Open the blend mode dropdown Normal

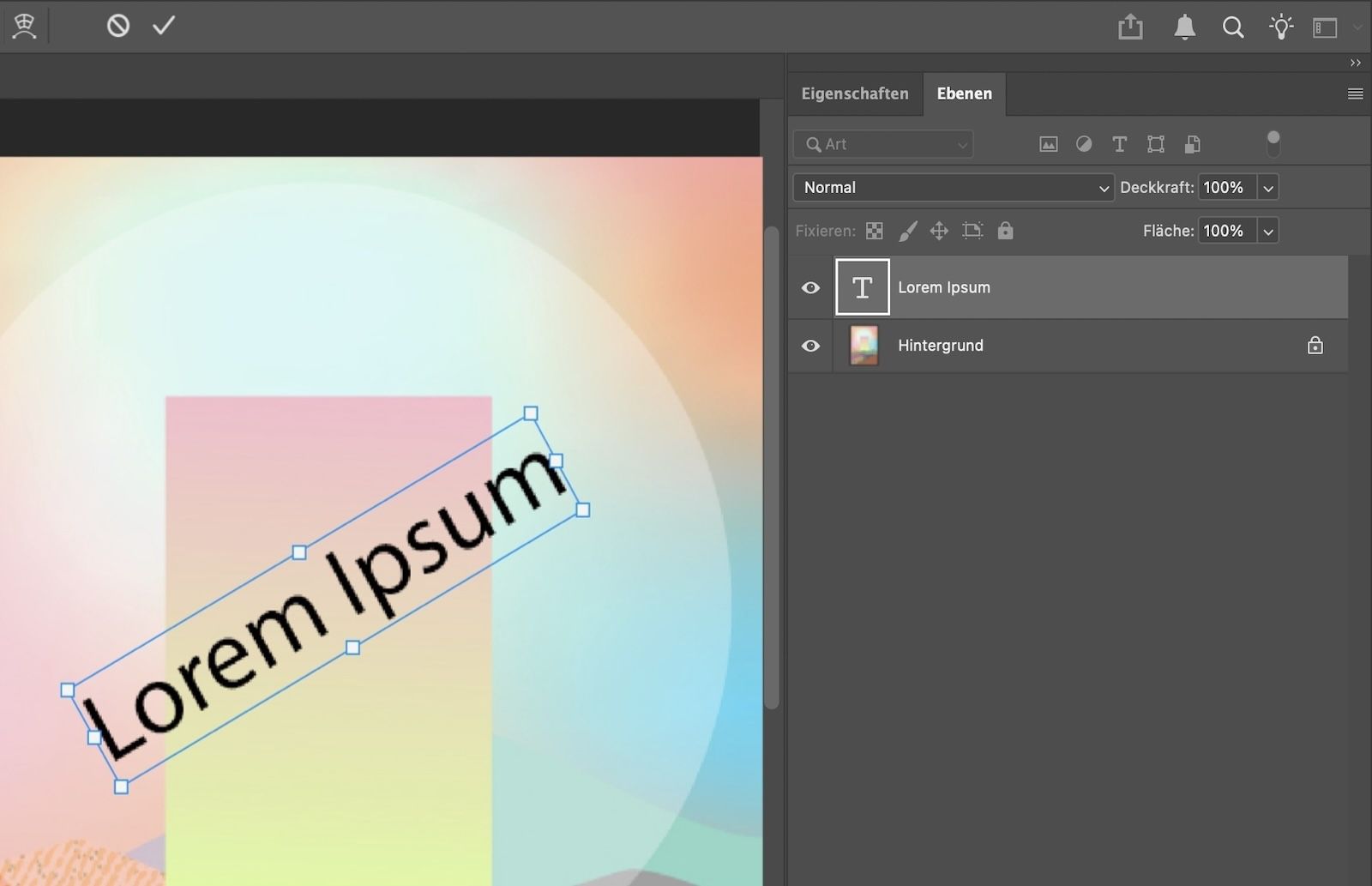pyautogui.click(x=954, y=188)
